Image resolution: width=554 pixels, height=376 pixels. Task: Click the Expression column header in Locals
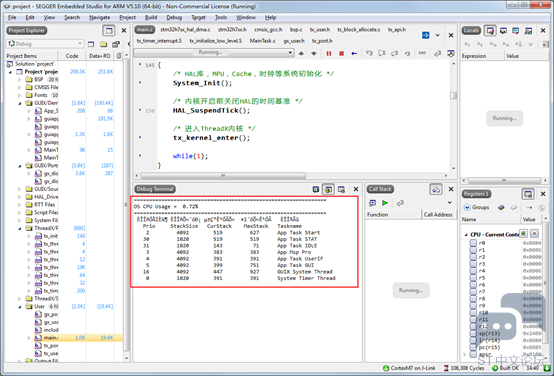(x=482, y=56)
